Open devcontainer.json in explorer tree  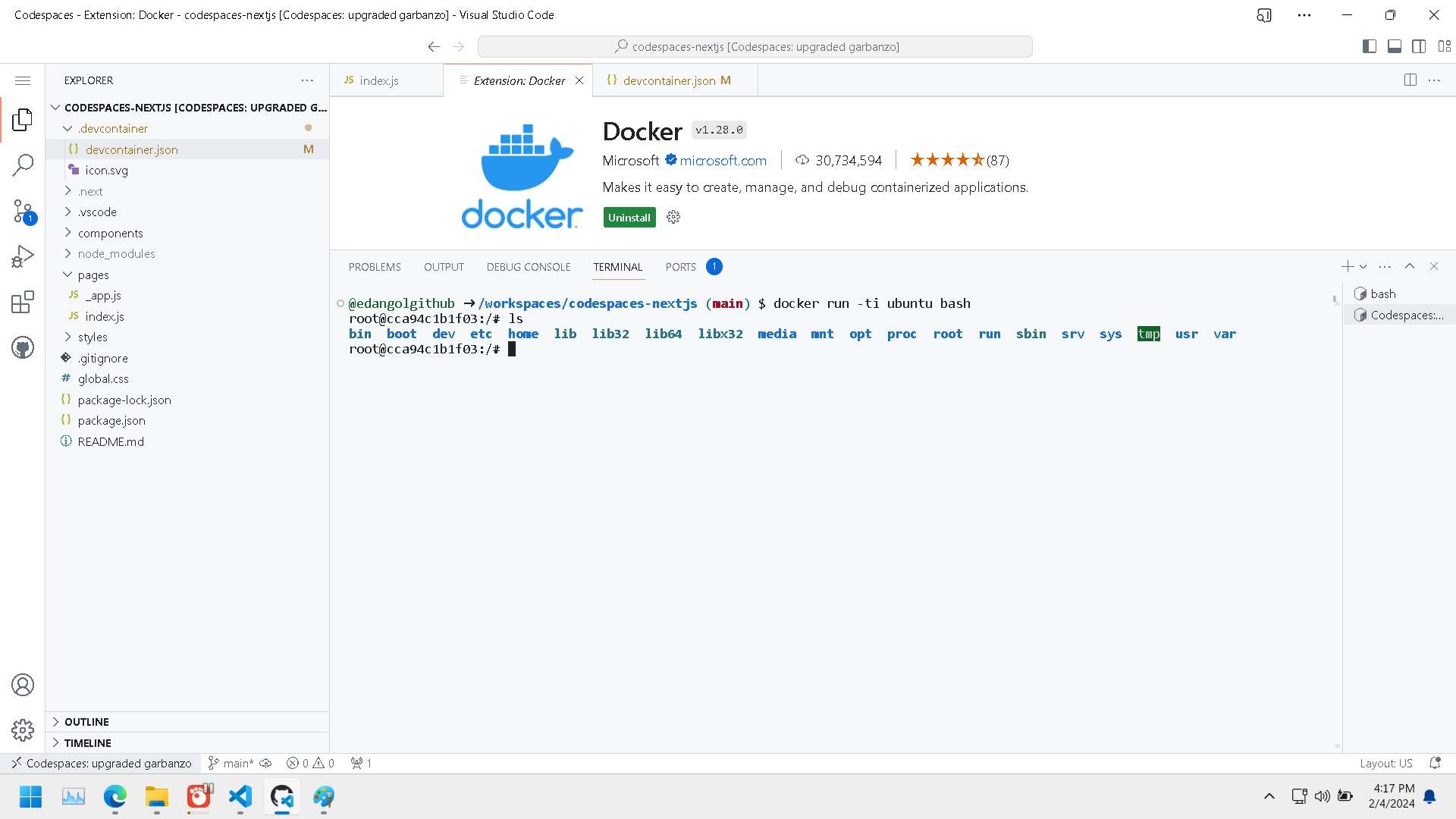click(x=187, y=149)
